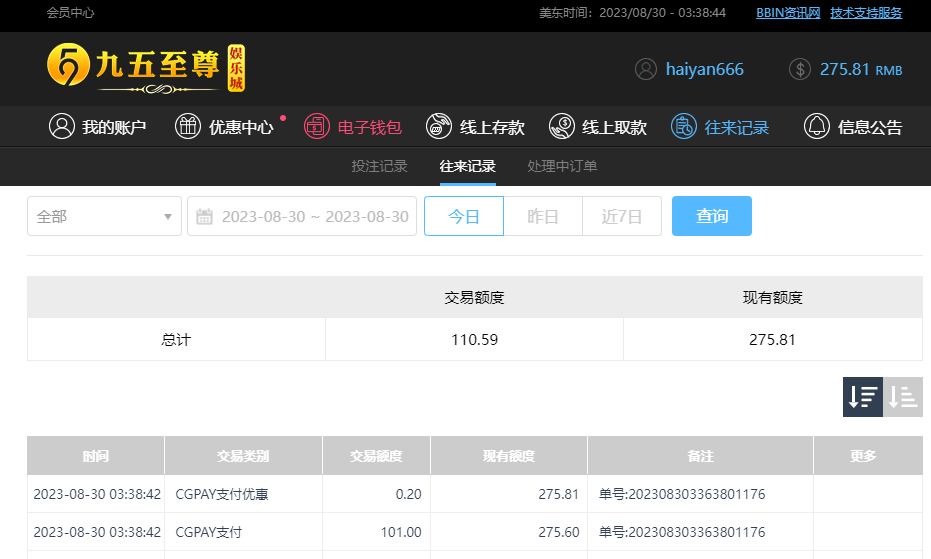Screen dimensions: 931x559
Task: Click the 信息公告 bell icon
Action: point(816,127)
